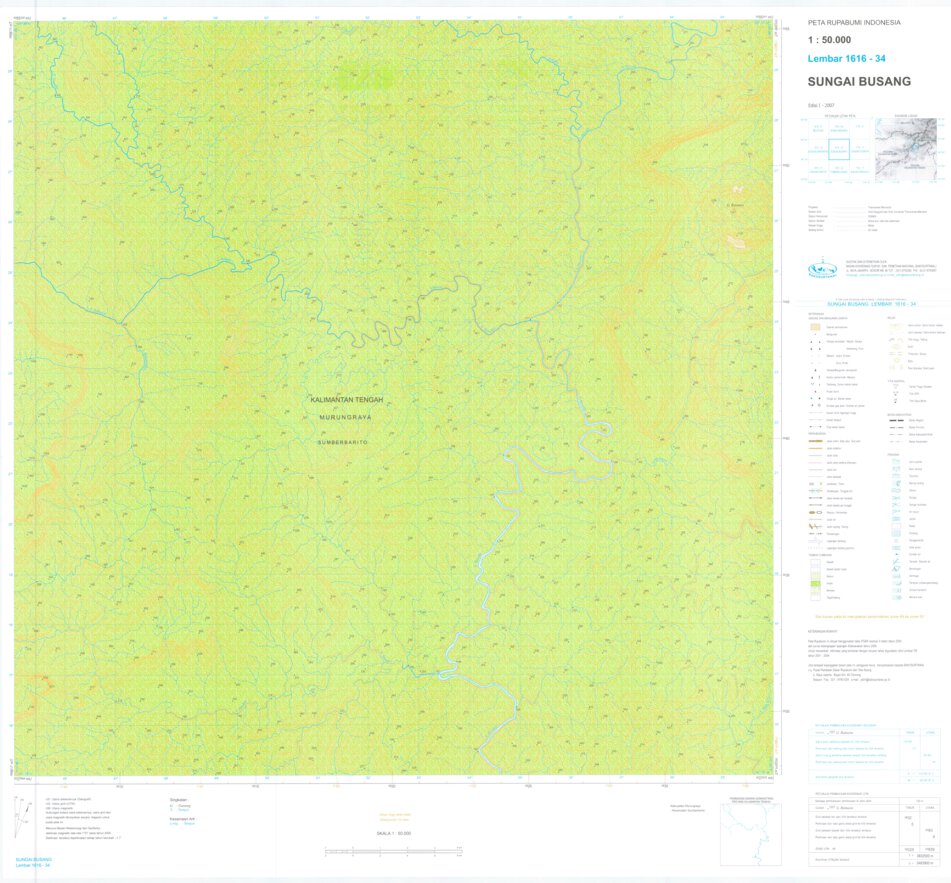Viewport: 951px width, 883px height.
Task: Click the contour line legend symbol
Action: click(892, 325)
